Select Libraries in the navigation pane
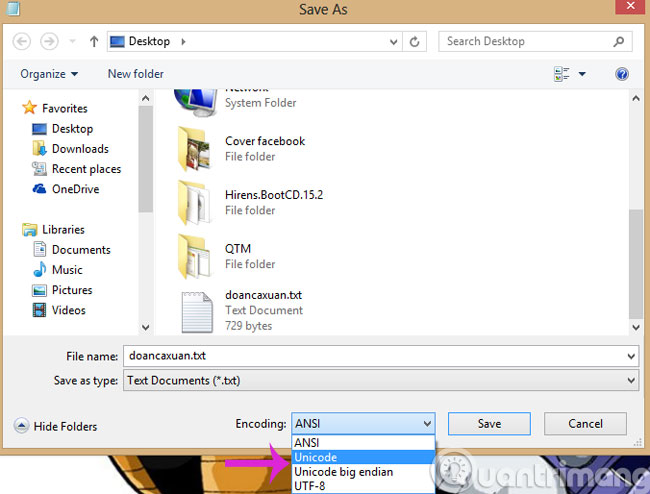 coord(63,229)
